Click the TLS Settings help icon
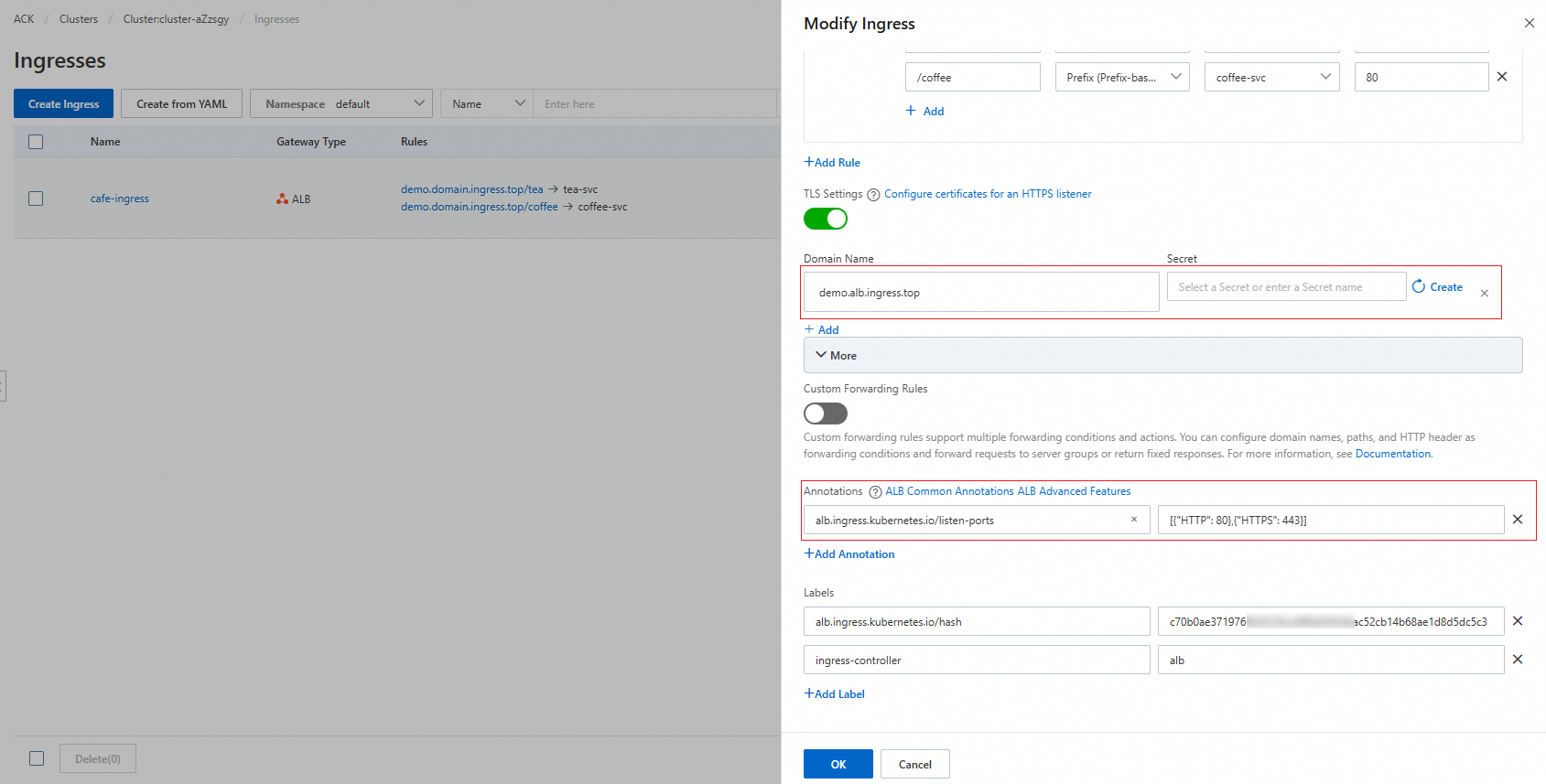The width and height of the screenshot is (1546, 784). [x=873, y=195]
